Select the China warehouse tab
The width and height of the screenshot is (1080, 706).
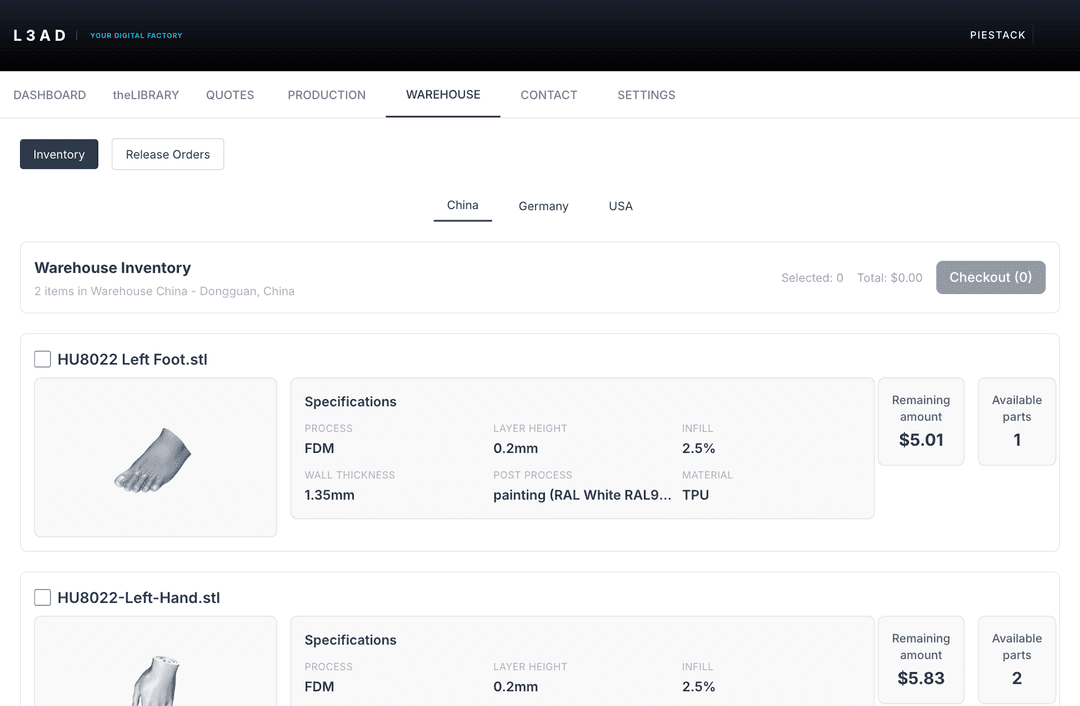click(x=463, y=205)
